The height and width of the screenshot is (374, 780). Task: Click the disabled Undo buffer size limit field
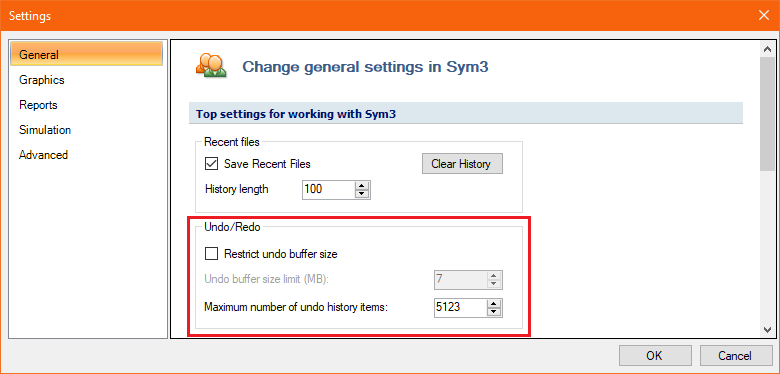[x=460, y=280]
